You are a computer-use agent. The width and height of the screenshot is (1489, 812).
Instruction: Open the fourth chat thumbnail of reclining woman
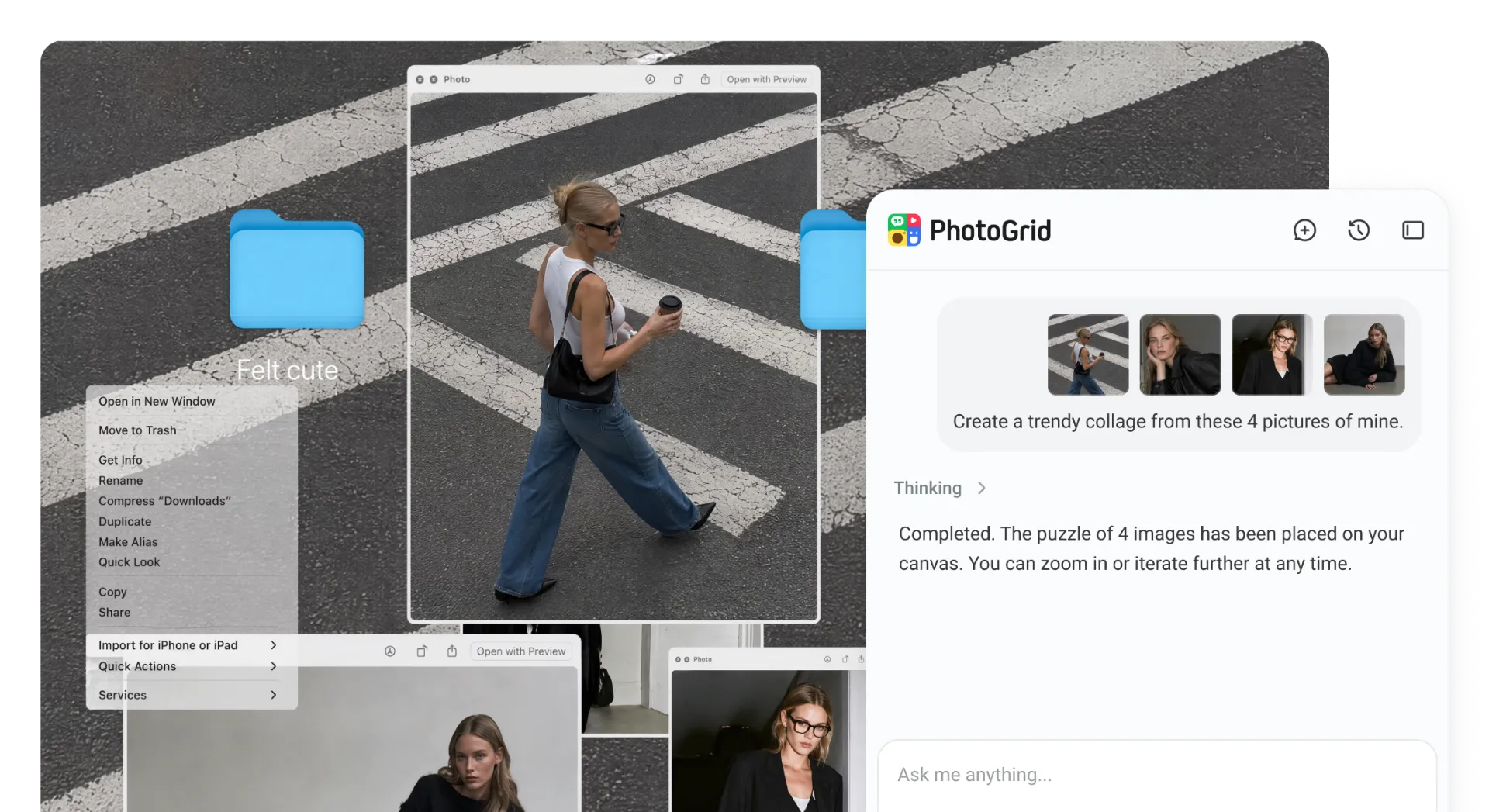pyautogui.click(x=1364, y=354)
